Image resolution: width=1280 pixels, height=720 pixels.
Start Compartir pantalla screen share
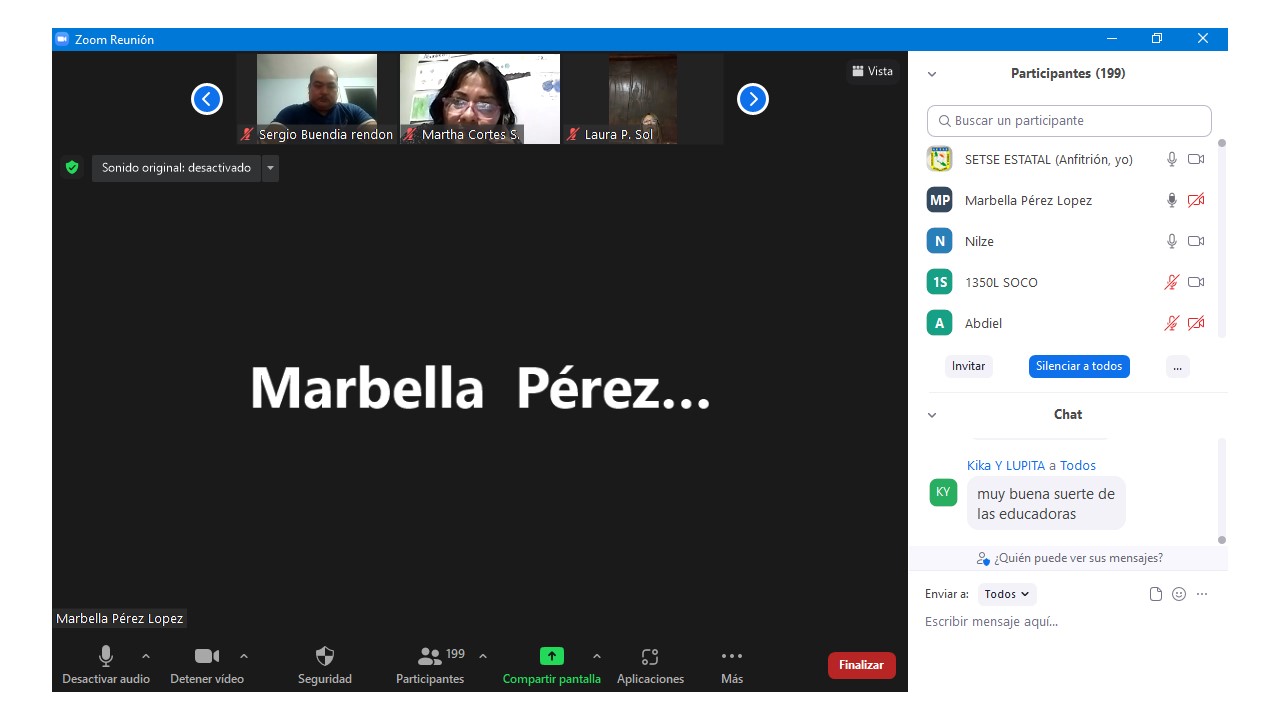coord(551,665)
